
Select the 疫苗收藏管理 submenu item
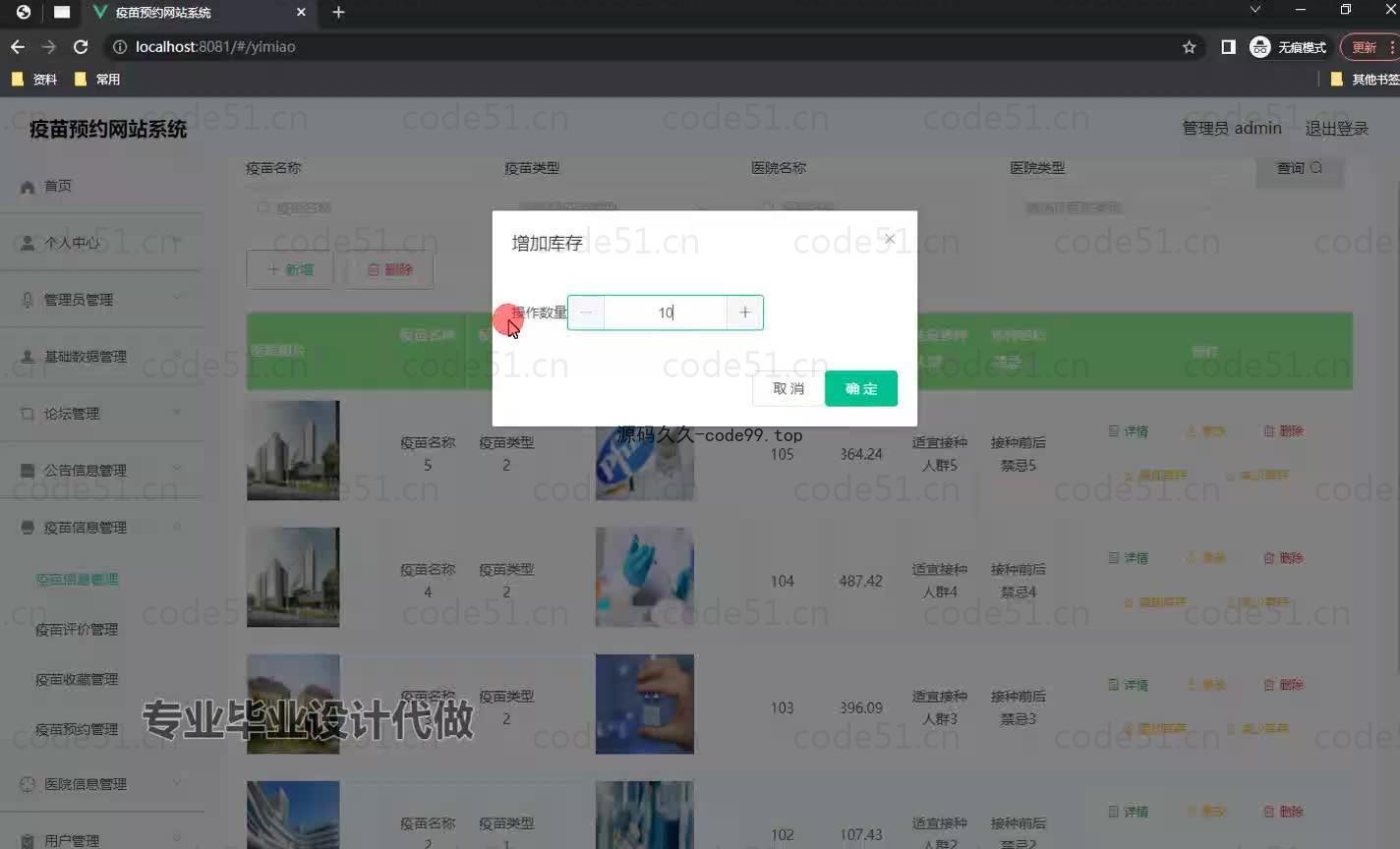(x=77, y=679)
